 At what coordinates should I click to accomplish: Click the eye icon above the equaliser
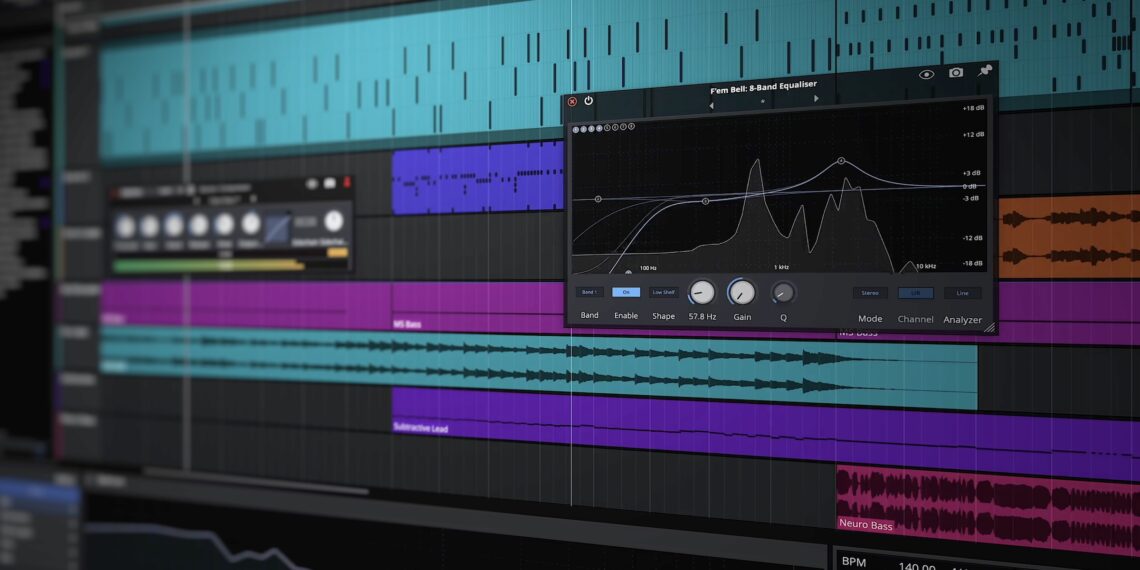pyautogui.click(x=926, y=74)
